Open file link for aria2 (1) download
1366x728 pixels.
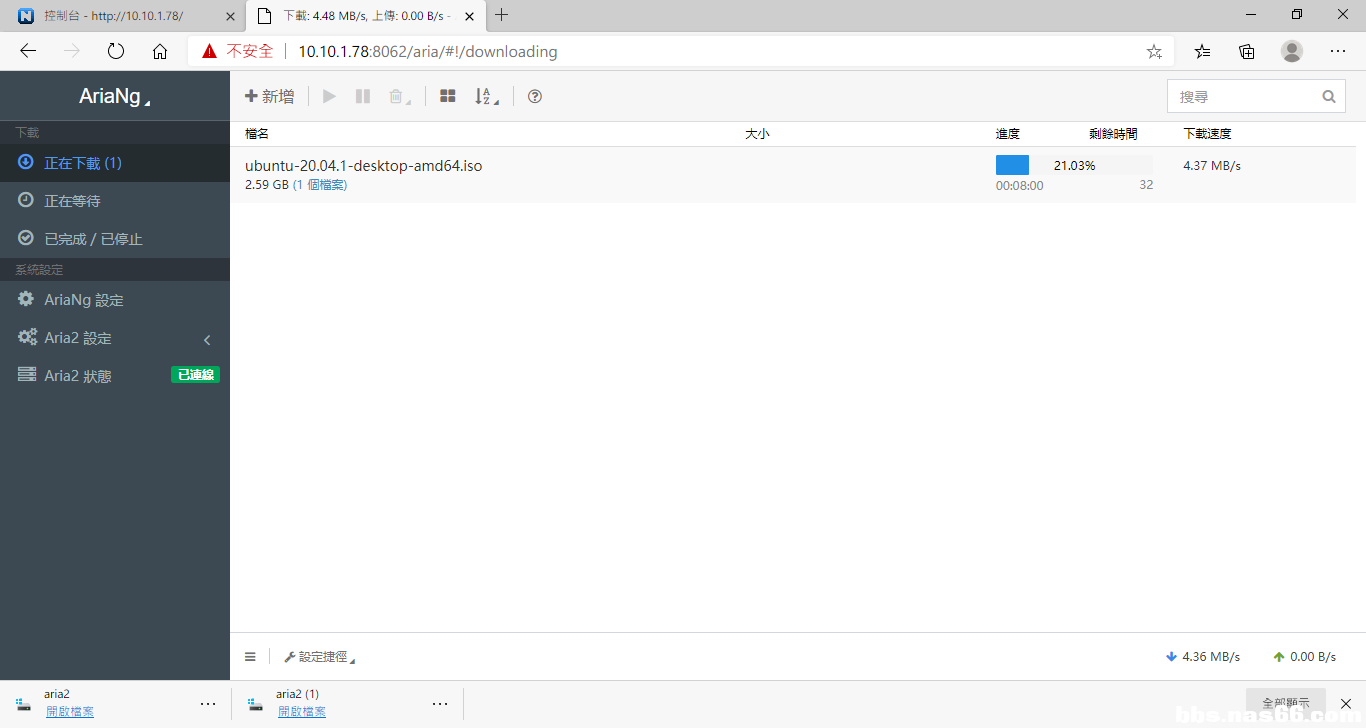[302, 712]
